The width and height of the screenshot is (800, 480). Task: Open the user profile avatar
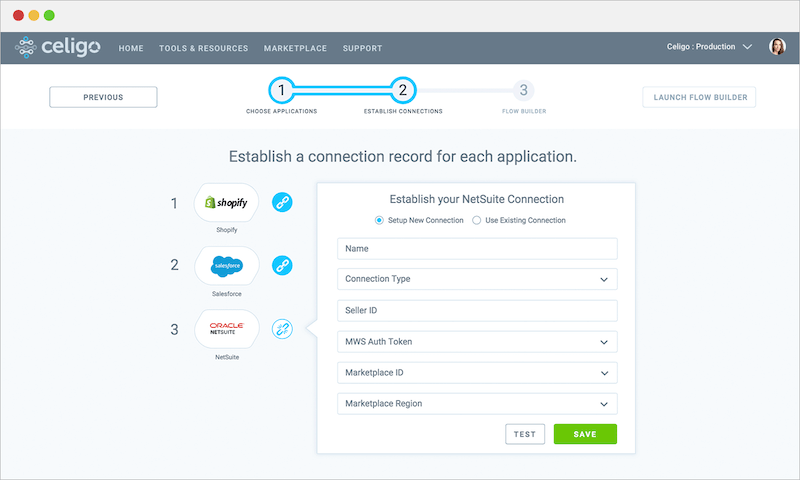click(777, 47)
